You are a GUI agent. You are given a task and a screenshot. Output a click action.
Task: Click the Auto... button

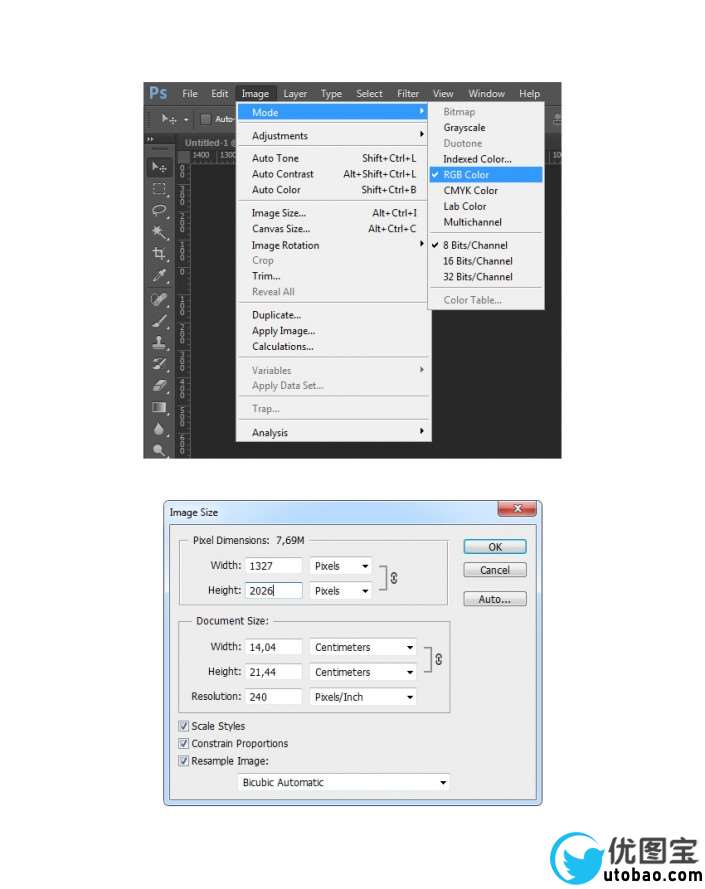[x=495, y=599]
